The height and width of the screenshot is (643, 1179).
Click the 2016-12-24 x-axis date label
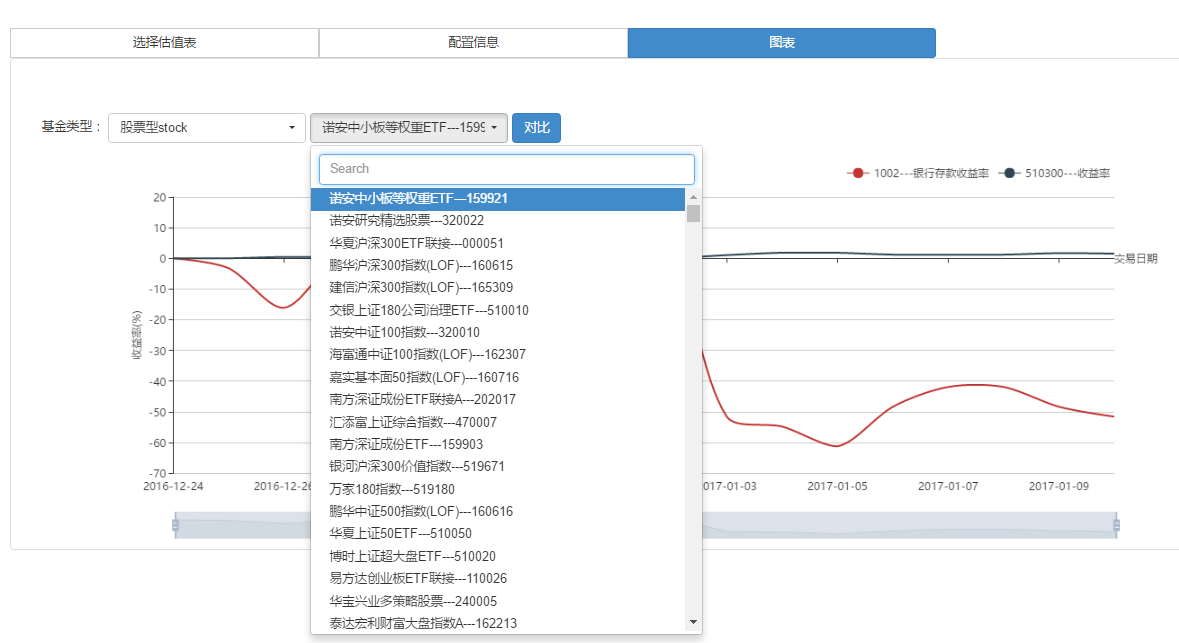click(x=173, y=487)
